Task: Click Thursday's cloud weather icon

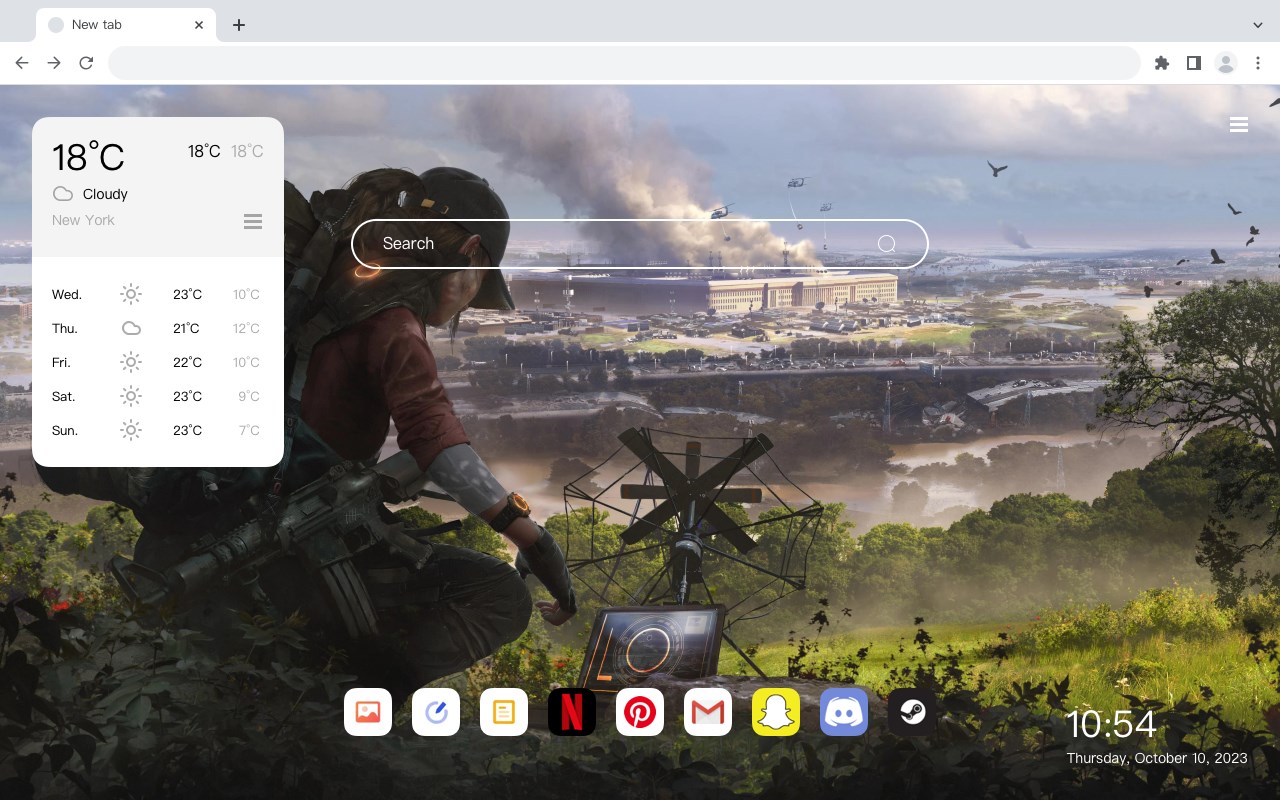Action: tap(131, 328)
